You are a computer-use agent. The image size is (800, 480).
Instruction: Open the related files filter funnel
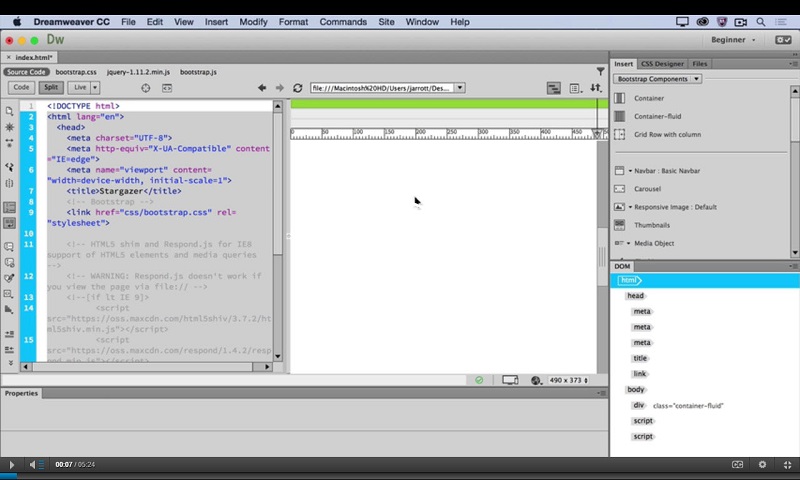point(601,71)
